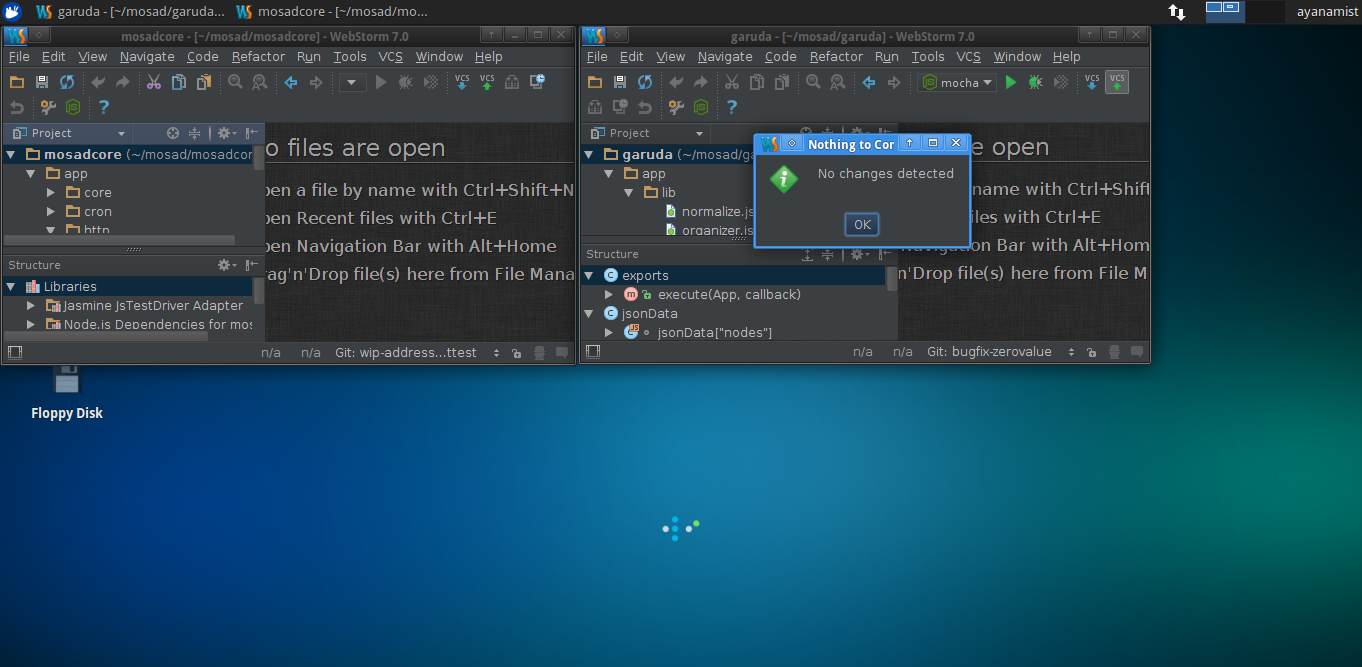The image size is (1362, 667).
Task: Click the Cut scissors icon in mosadcore toolbar
Action: click(x=154, y=83)
